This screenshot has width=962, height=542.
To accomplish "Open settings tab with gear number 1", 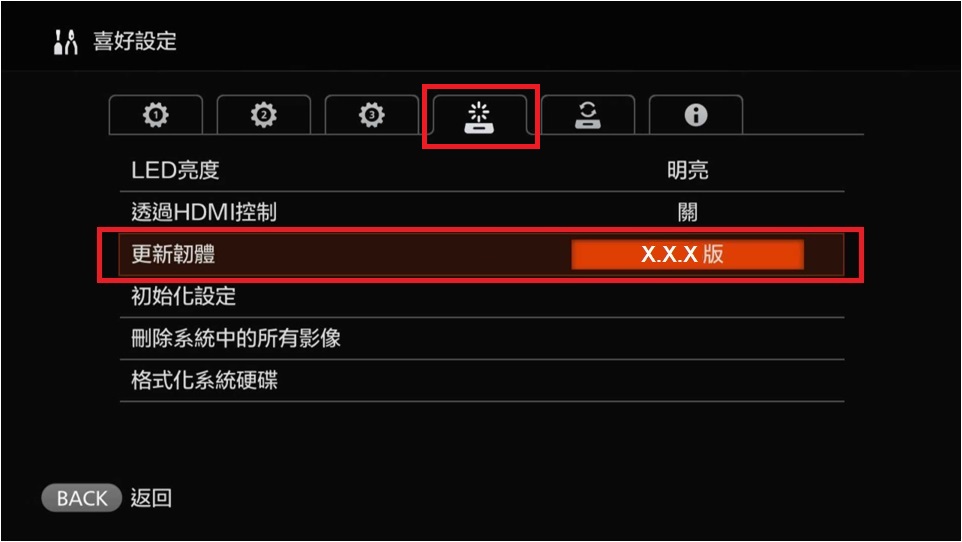I will point(156,115).
